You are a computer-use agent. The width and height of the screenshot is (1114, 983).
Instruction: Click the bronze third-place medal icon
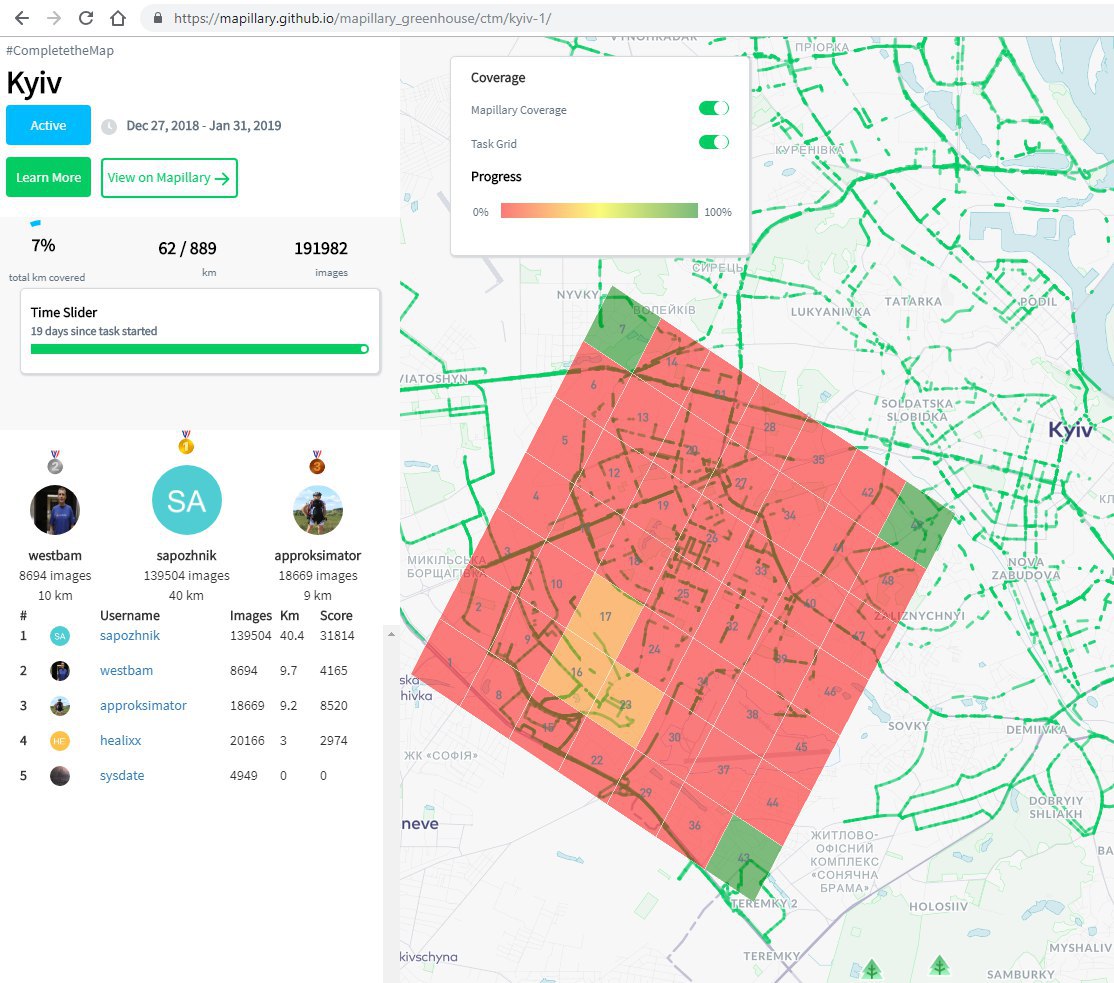coord(317,462)
